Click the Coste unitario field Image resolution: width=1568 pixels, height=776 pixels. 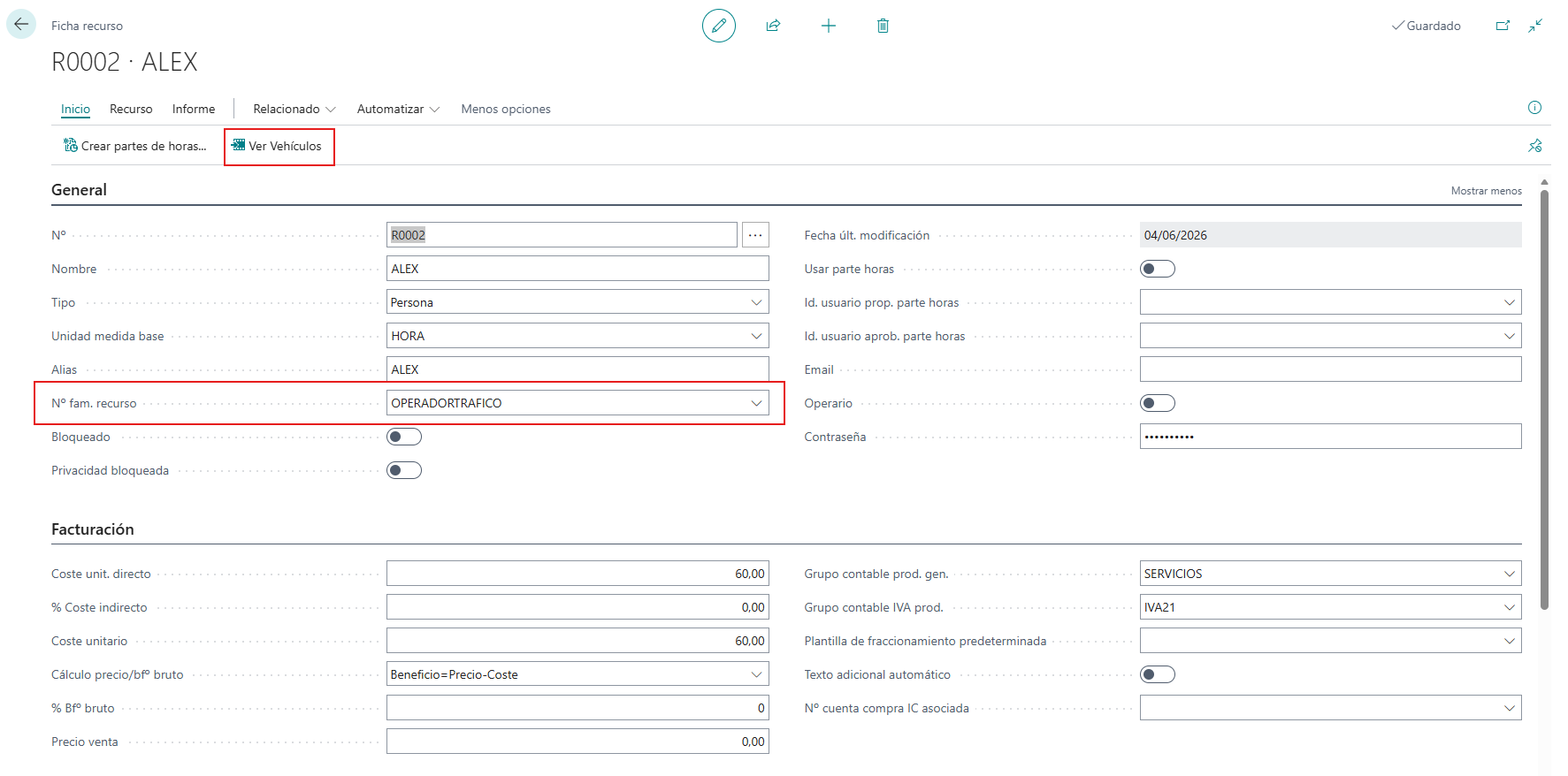pos(577,641)
